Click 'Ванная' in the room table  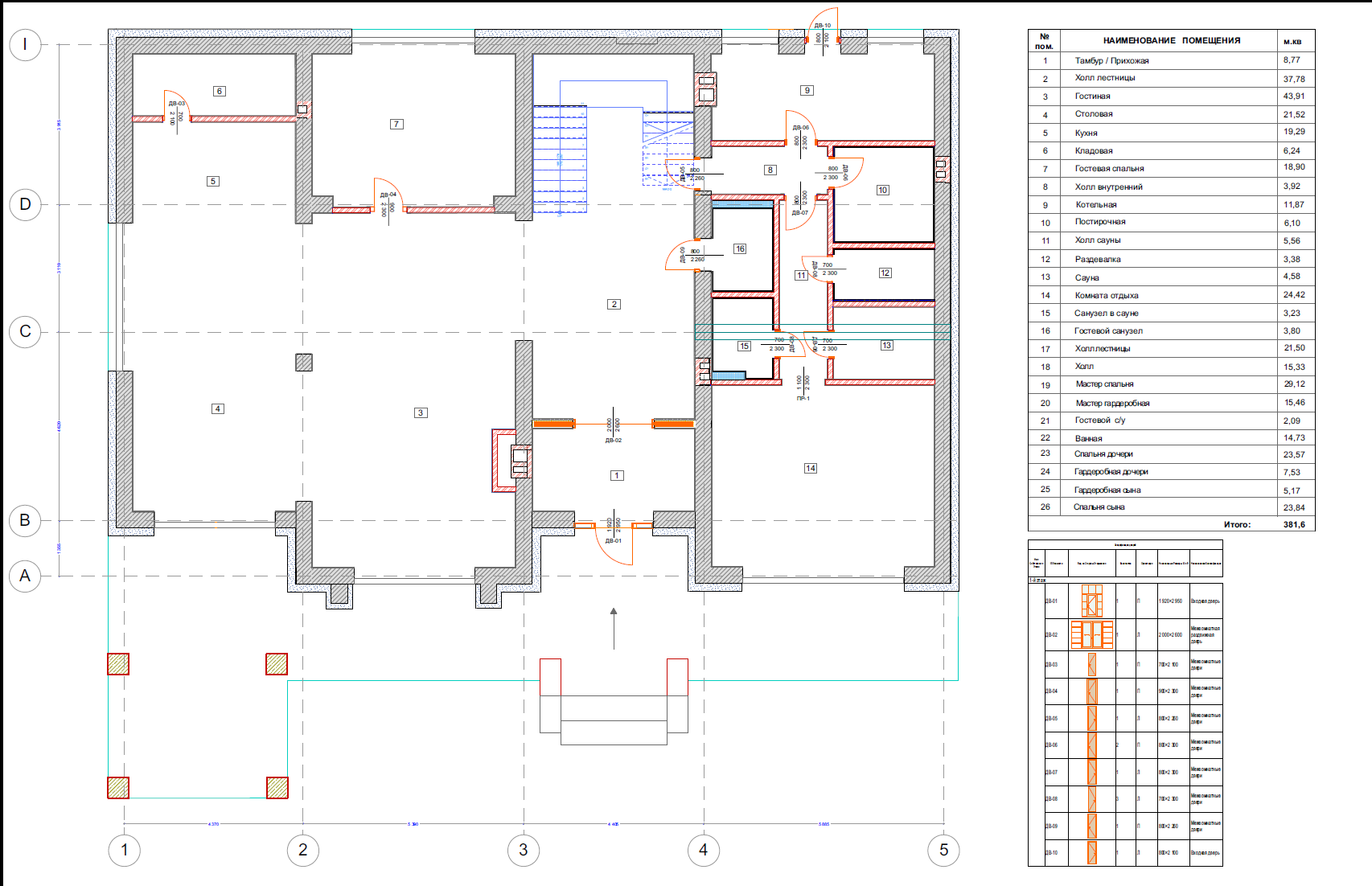[1089, 438]
